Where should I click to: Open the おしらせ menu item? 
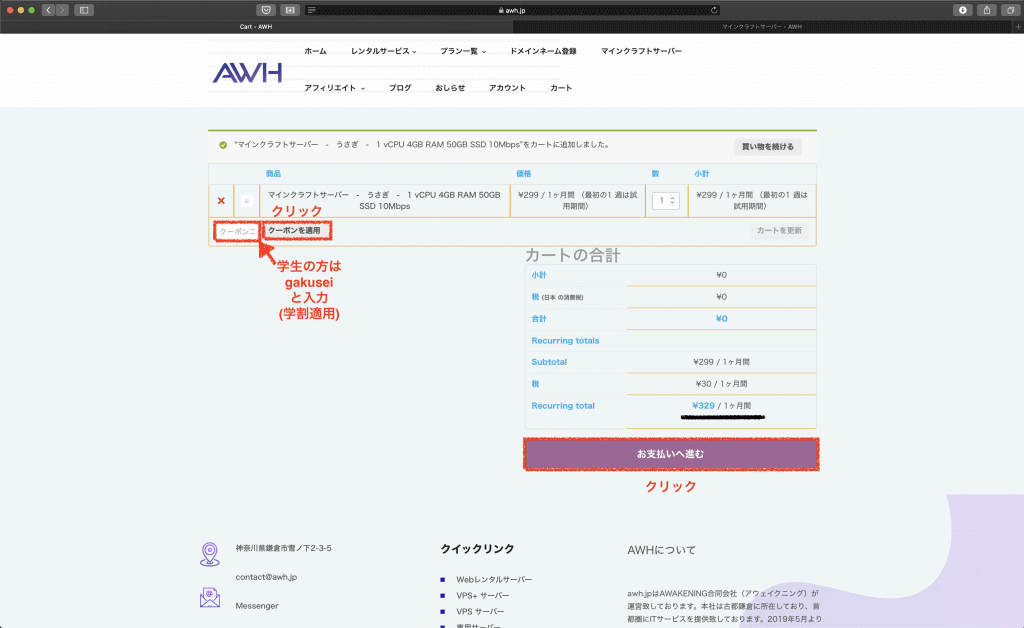451,88
